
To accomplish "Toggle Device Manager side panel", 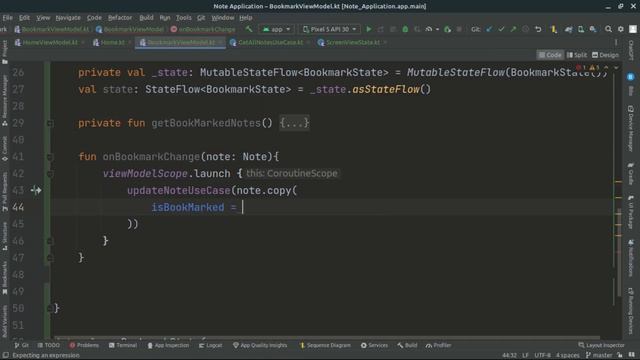I will click(x=631, y=128).
